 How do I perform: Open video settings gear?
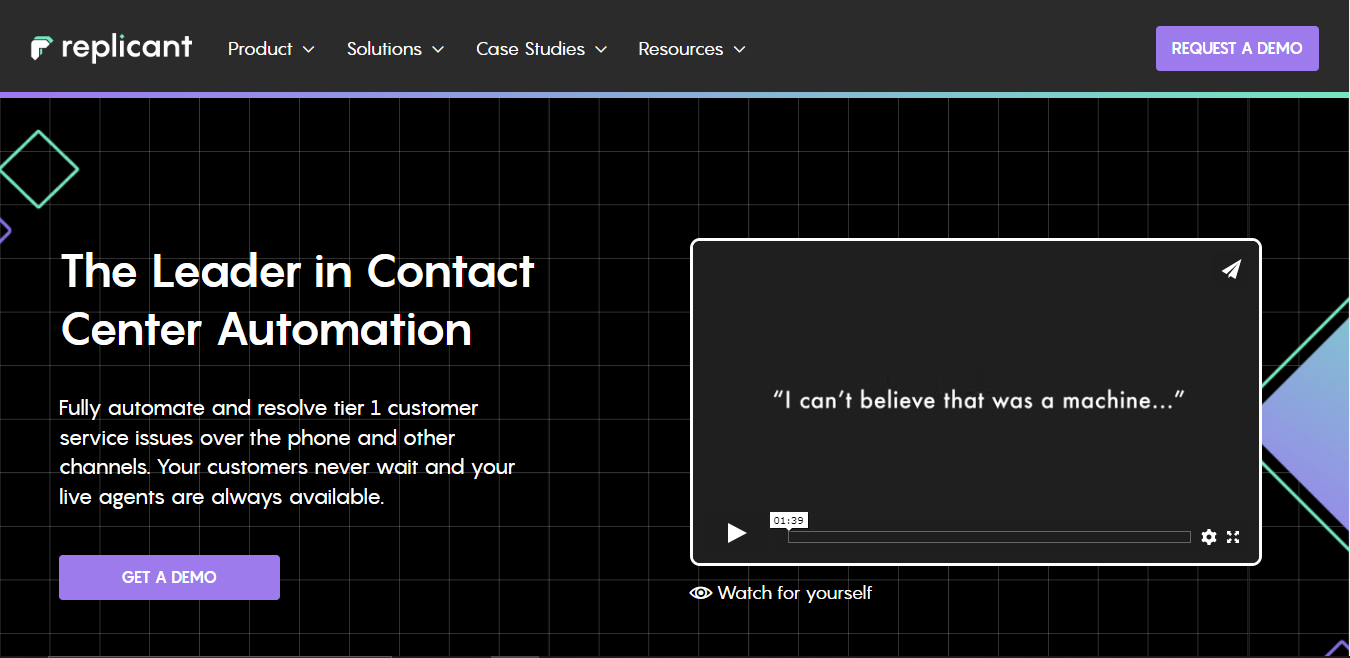click(x=1209, y=537)
